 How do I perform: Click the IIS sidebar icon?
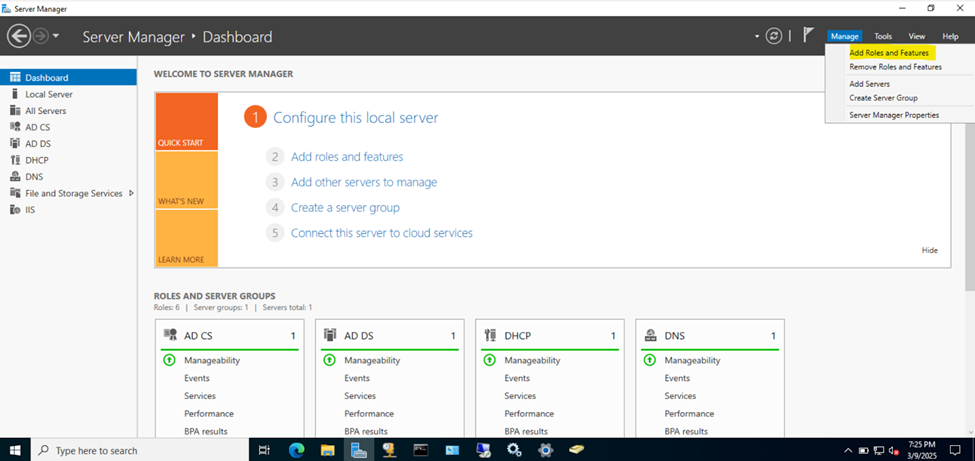point(16,210)
